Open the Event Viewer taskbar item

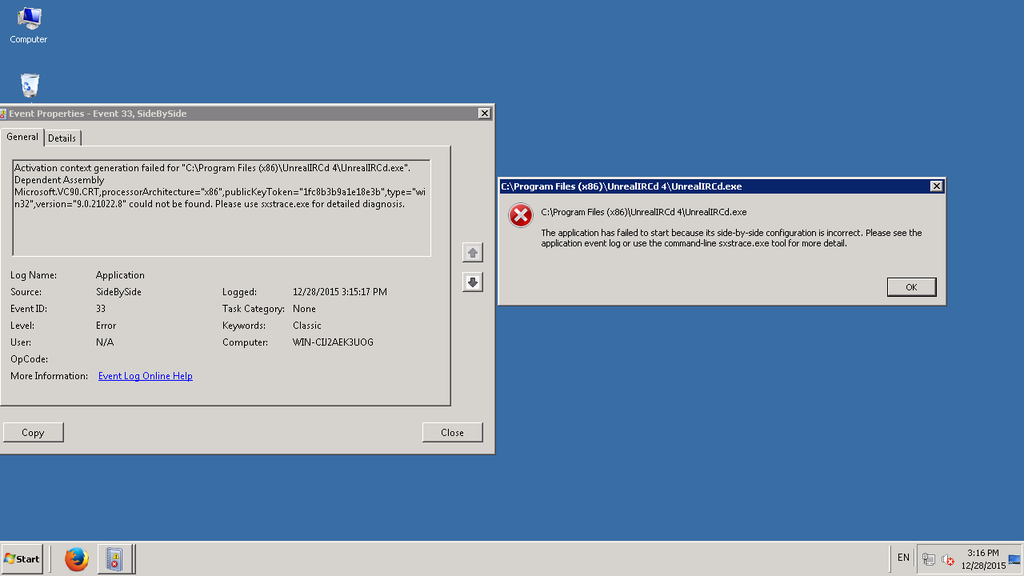[x=115, y=558]
